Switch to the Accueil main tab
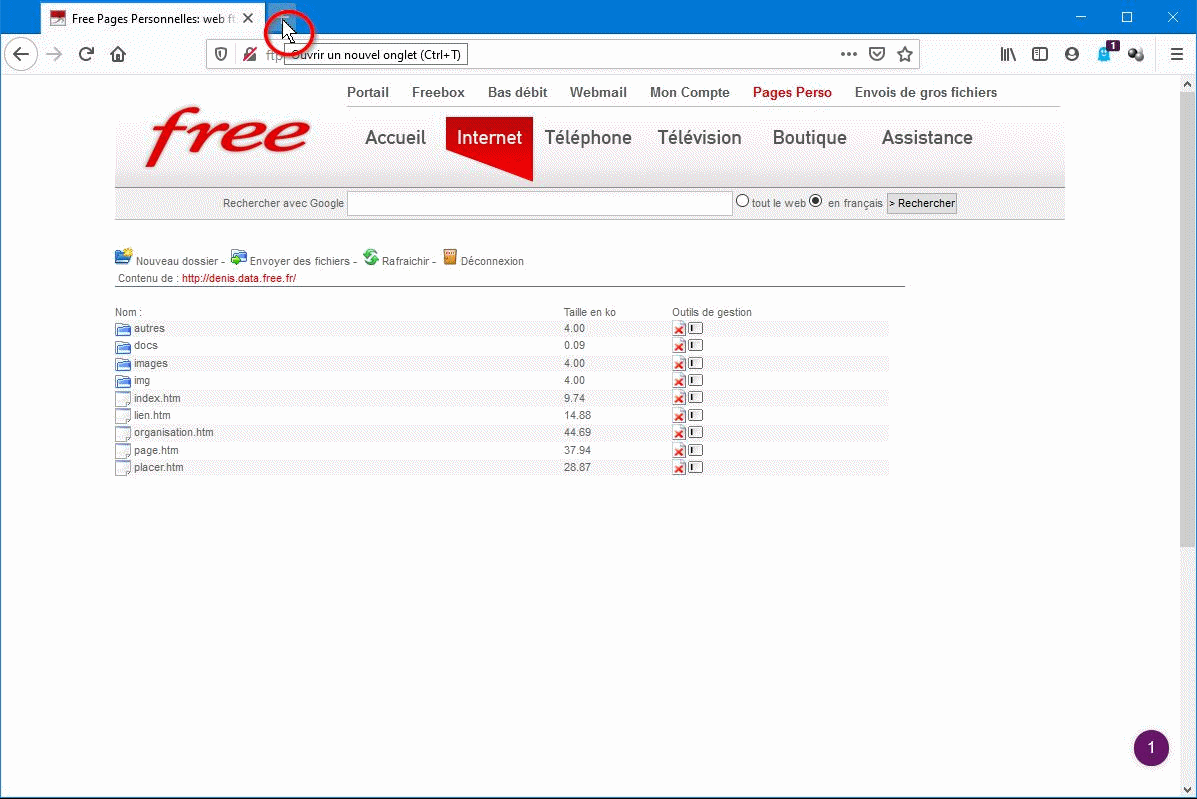Image resolution: width=1197 pixels, height=799 pixels. pos(395,137)
